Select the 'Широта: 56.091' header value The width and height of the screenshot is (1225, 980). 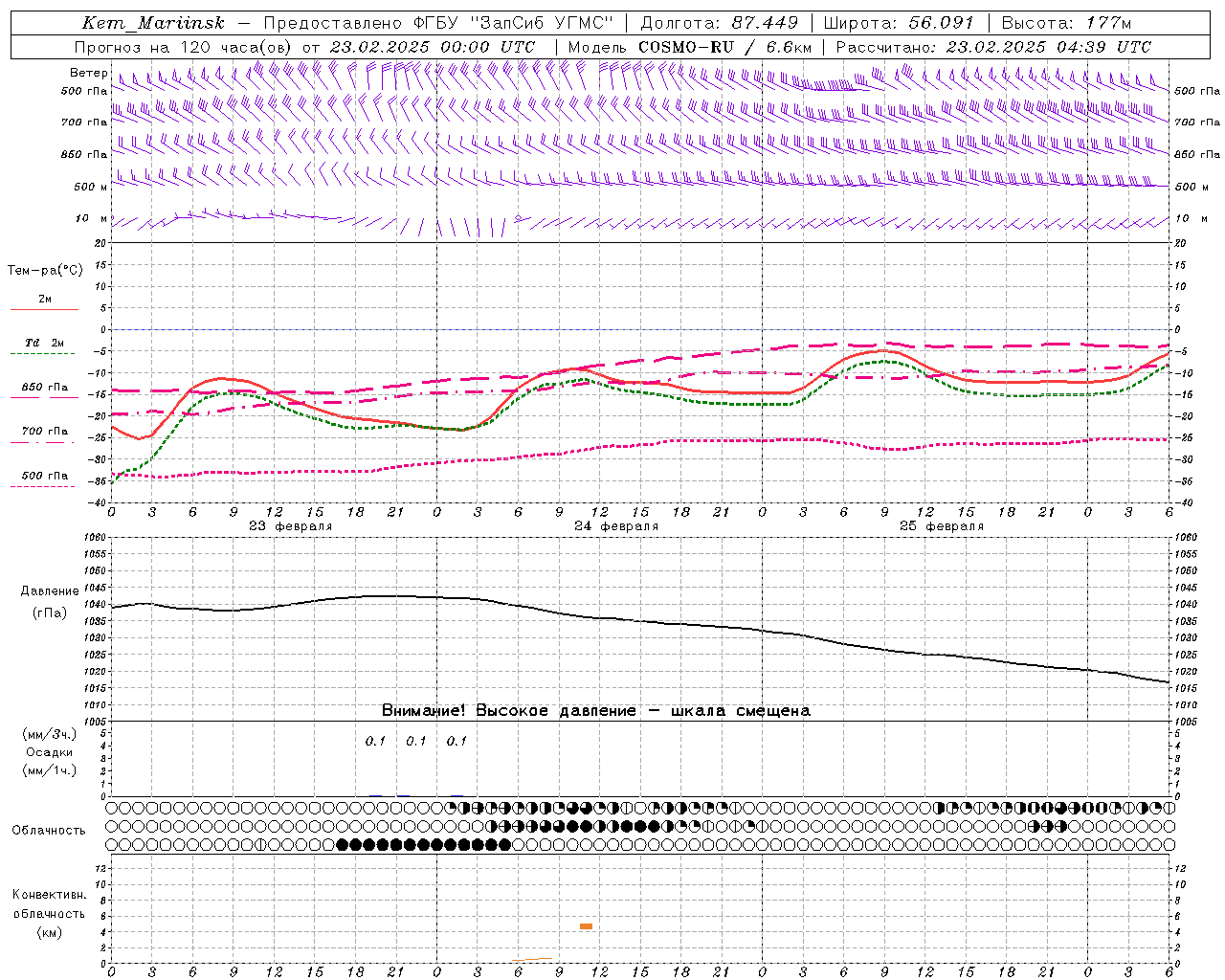[899, 23]
